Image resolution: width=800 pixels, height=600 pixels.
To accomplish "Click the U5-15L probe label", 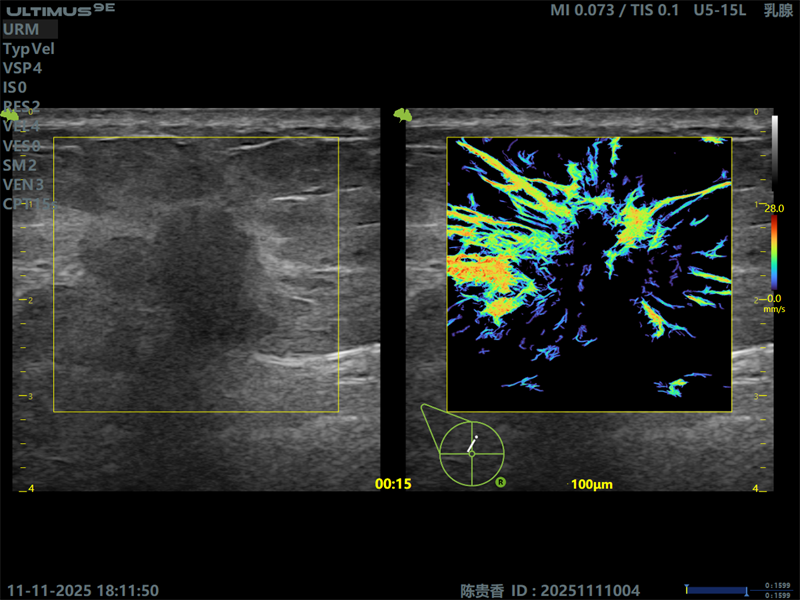I will 719,10.
